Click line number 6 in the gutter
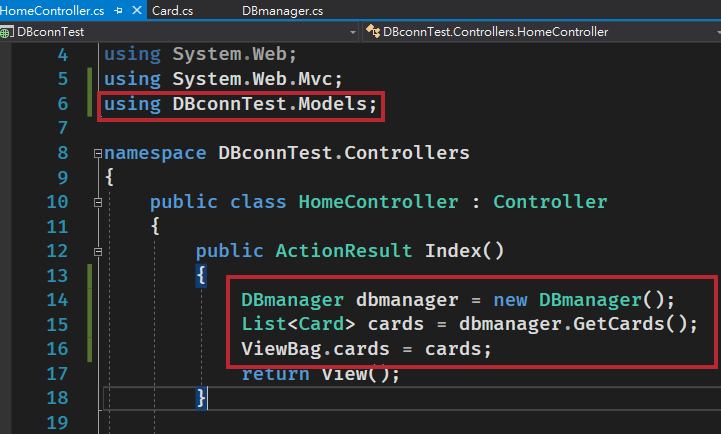Screen dimensions: 721x434 pyautogui.click(x=63, y=103)
